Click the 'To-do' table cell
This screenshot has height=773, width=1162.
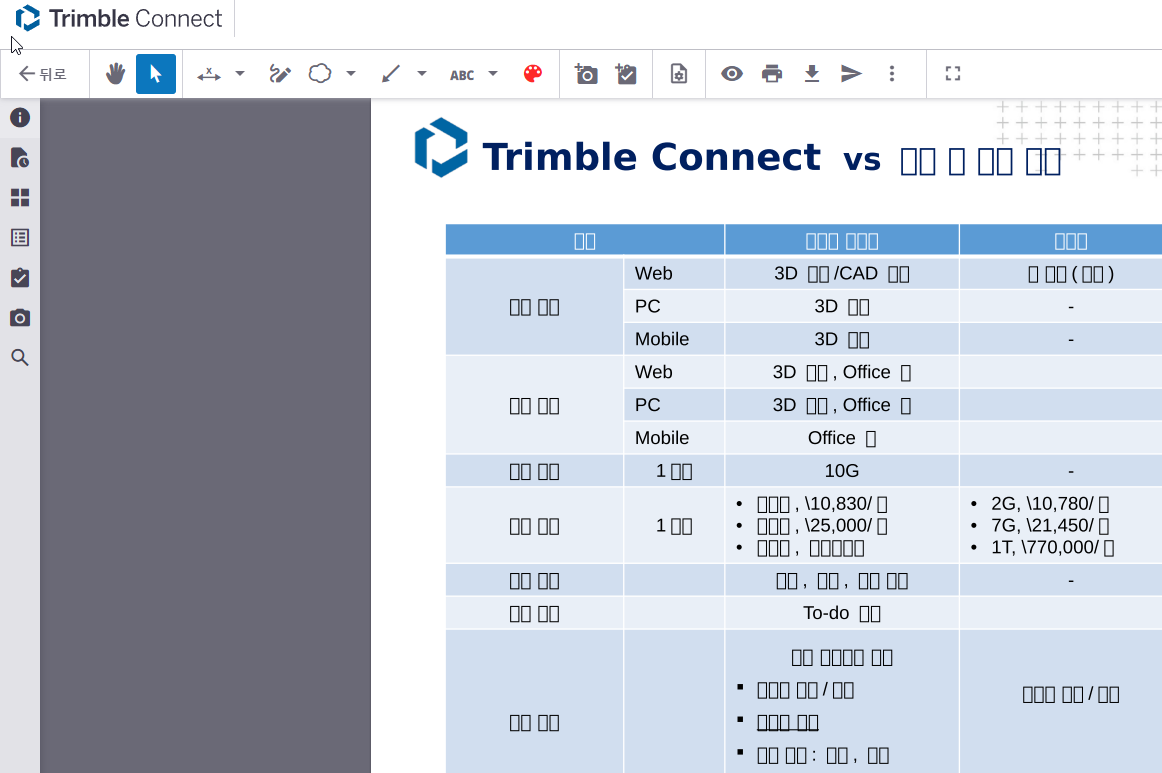[842, 613]
